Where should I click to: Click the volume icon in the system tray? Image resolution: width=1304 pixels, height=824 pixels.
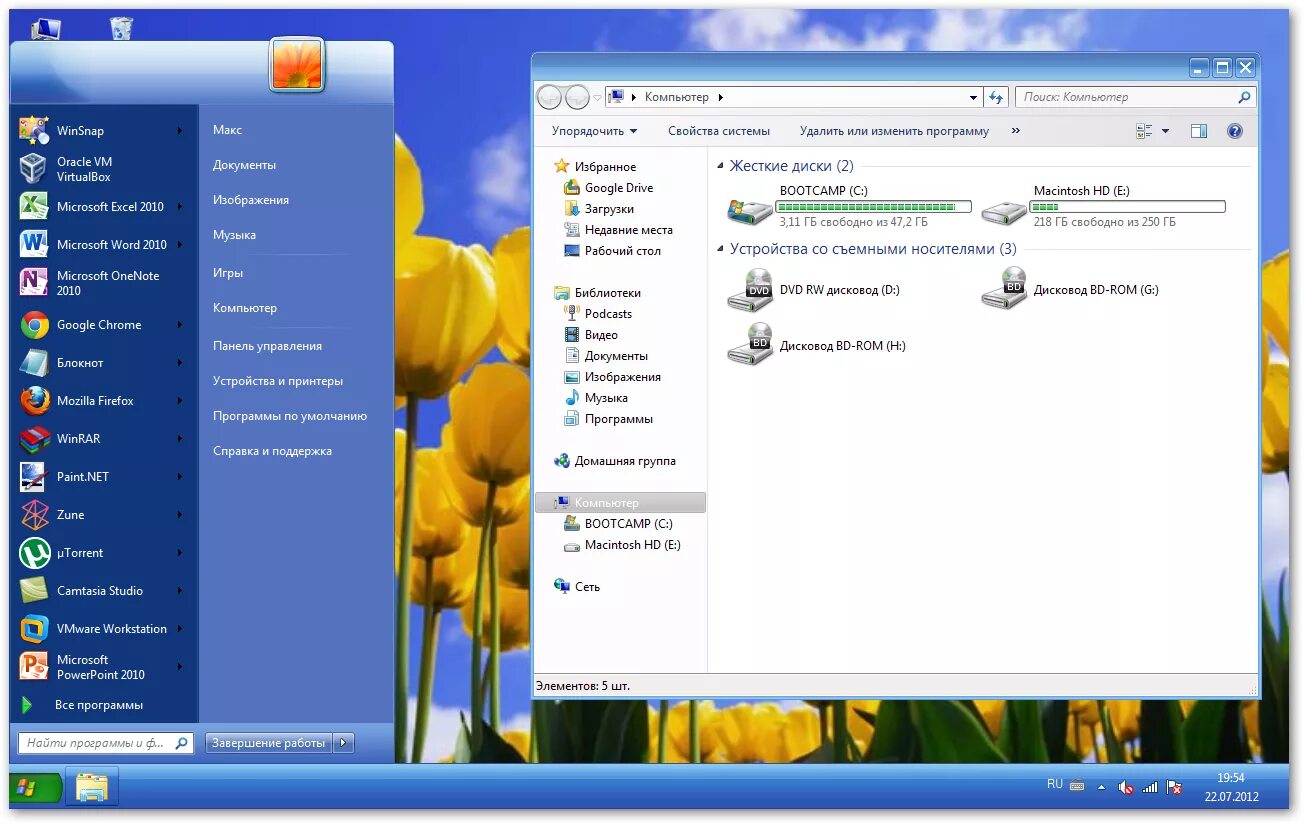click(1125, 788)
